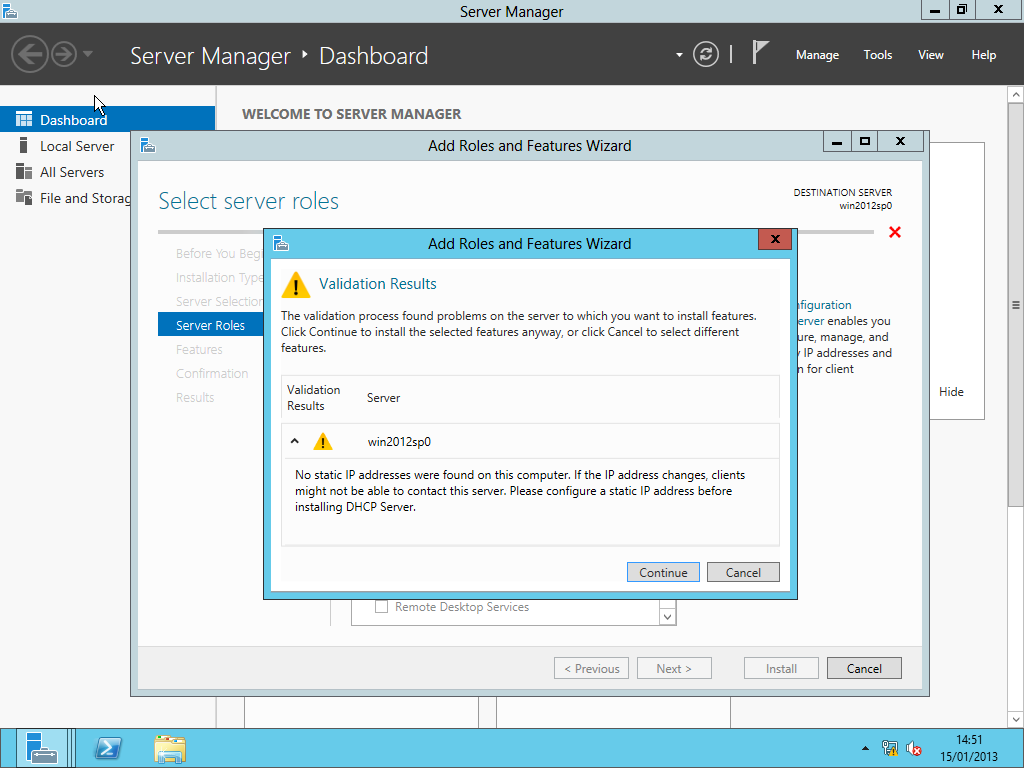Image resolution: width=1024 pixels, height=768 pixels.
Task: Open the Manage menu
Action: (x=817, y=55)
